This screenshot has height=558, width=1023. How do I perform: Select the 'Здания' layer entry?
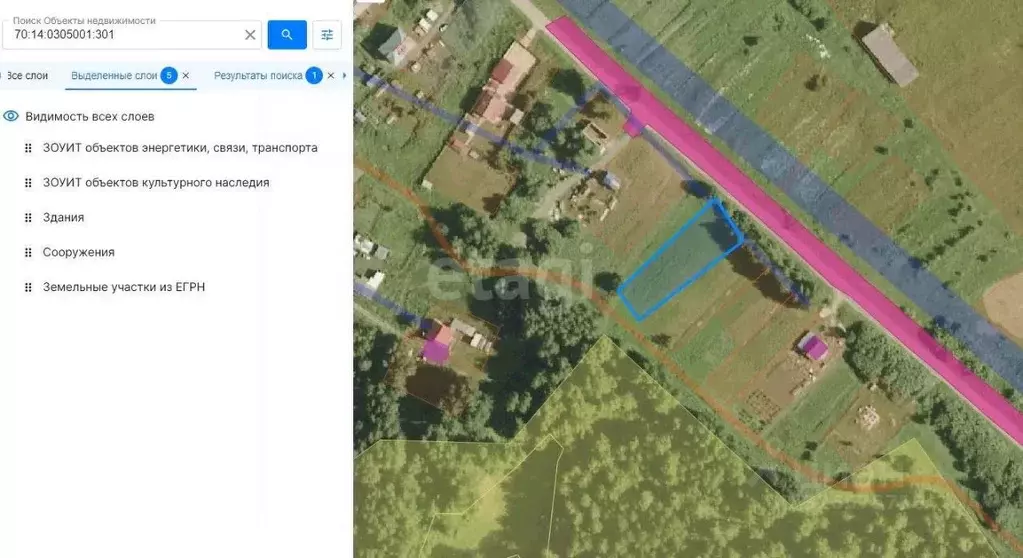point(63,218)
